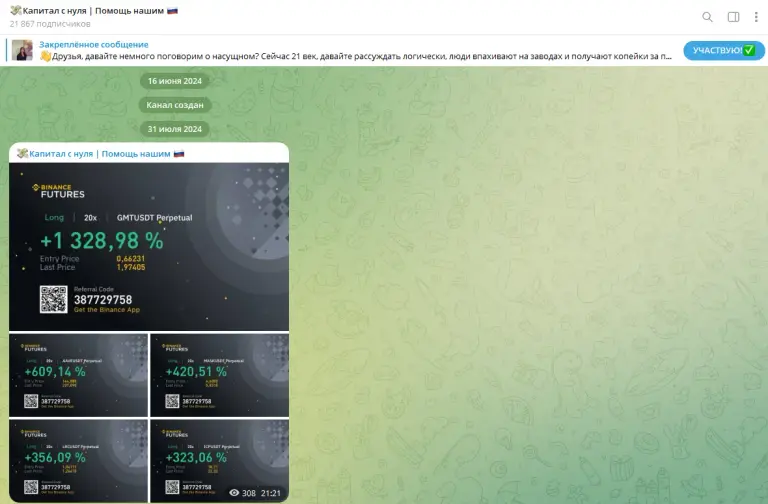
Task: Toggle the side panel icon
Action: [x=733, y=17]
